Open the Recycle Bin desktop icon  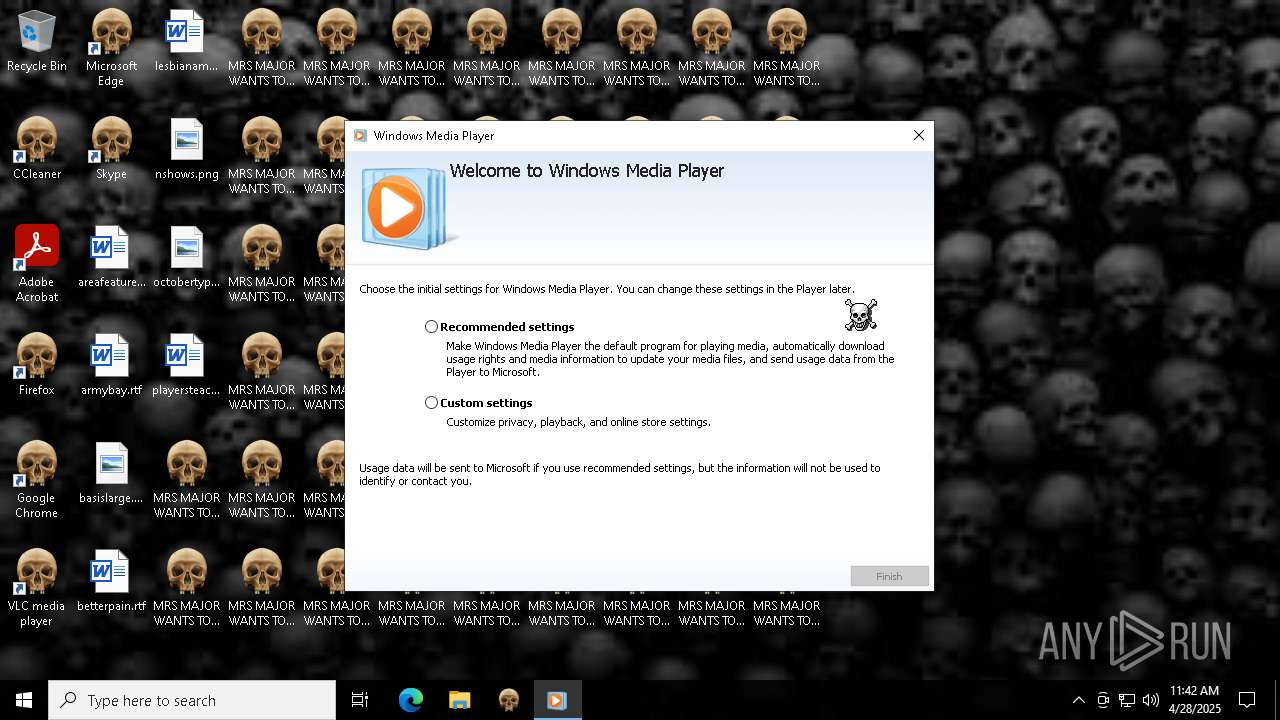click(x=37, y=42)
